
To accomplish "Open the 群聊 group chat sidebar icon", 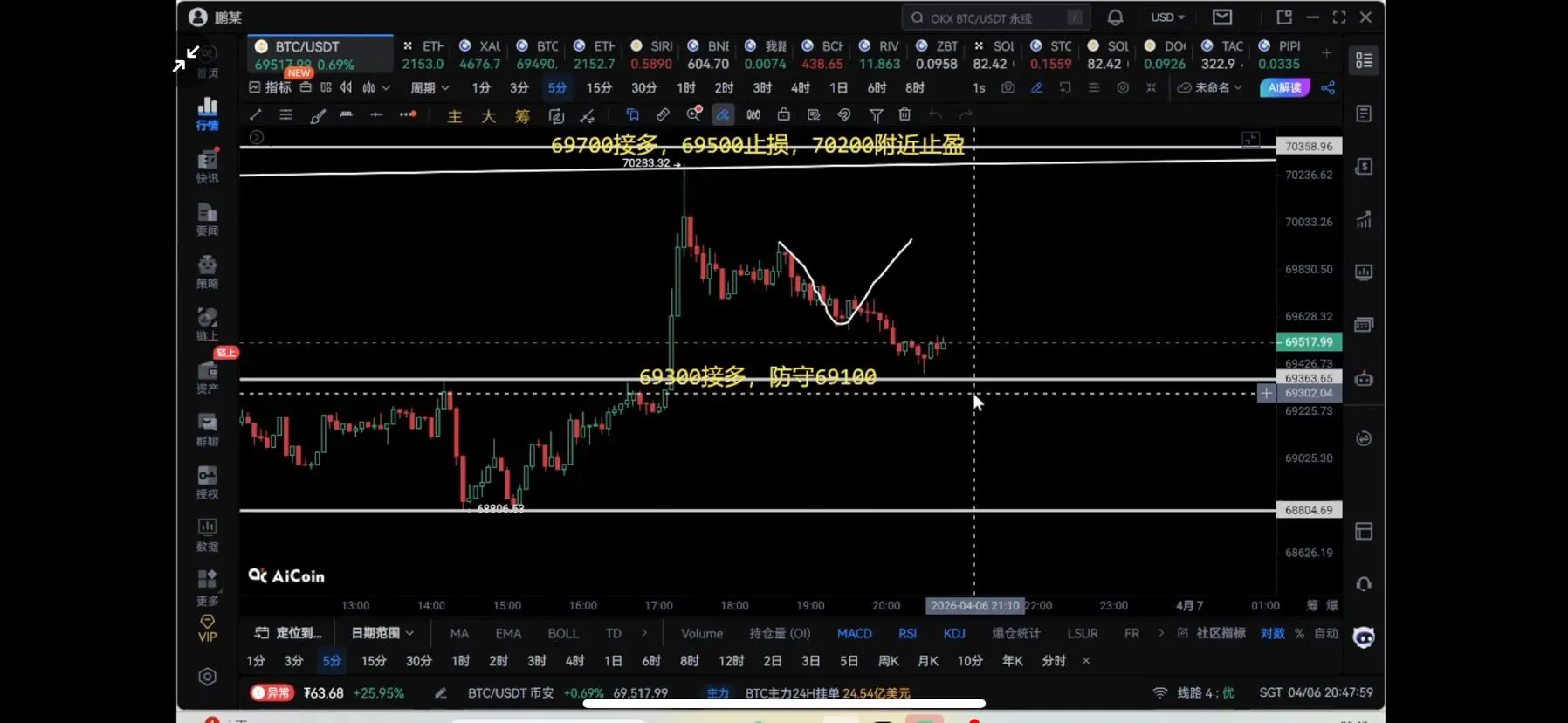I will tap(207, 430).
